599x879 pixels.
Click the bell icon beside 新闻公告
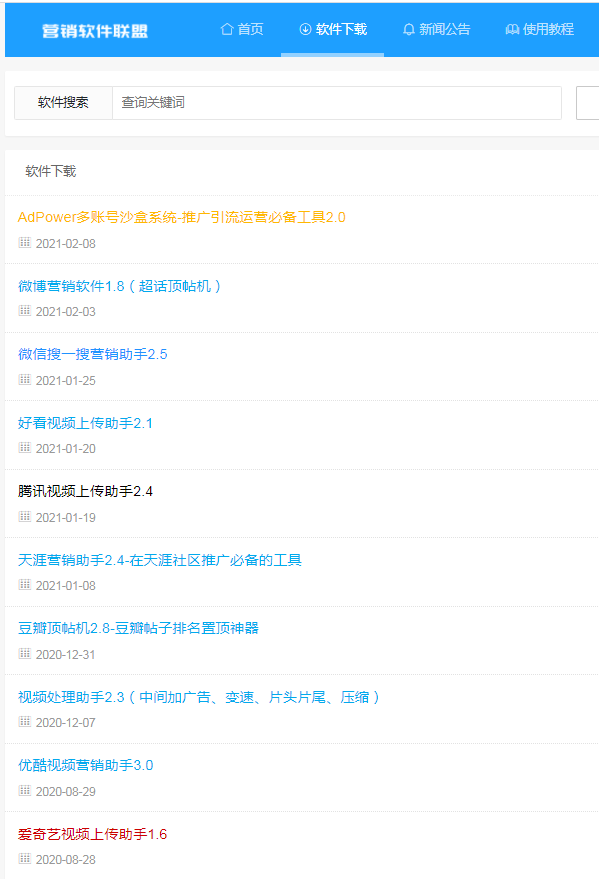click(409, 29)
